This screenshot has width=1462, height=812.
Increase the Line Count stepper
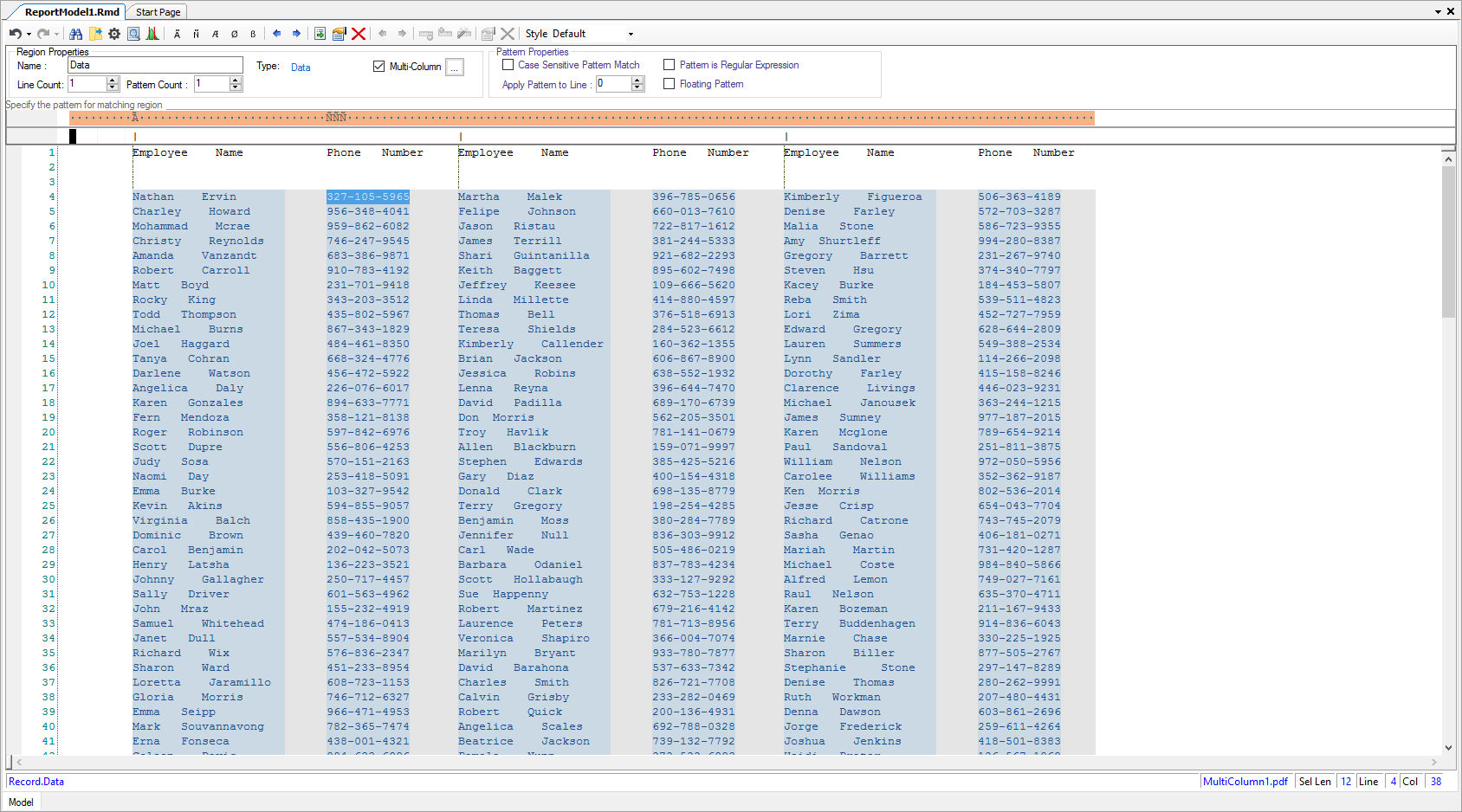(x=113, y=81)
